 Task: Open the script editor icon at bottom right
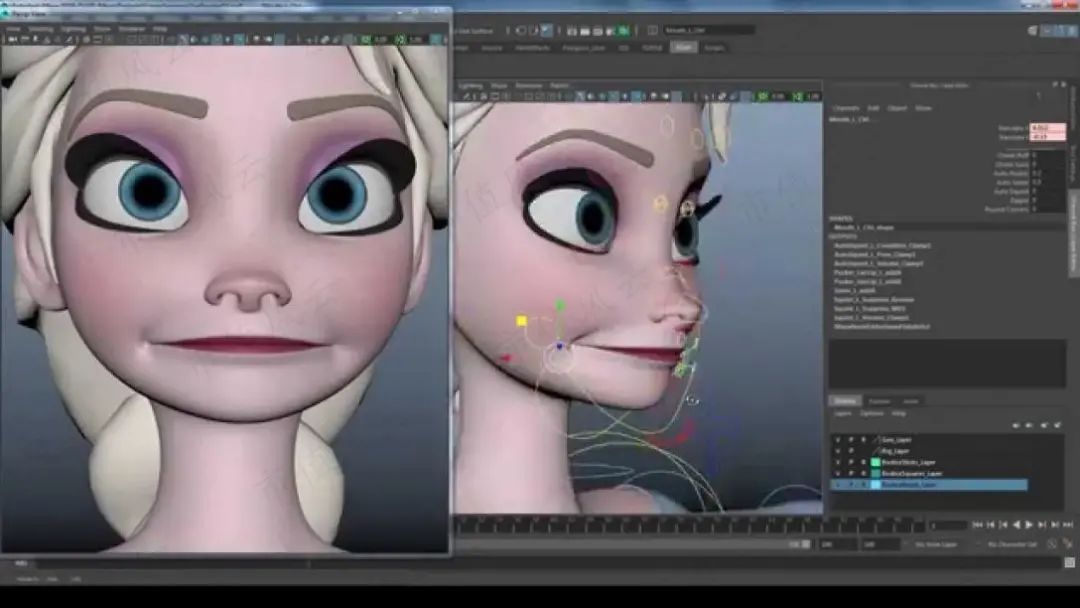click(x=1070, y=563)
